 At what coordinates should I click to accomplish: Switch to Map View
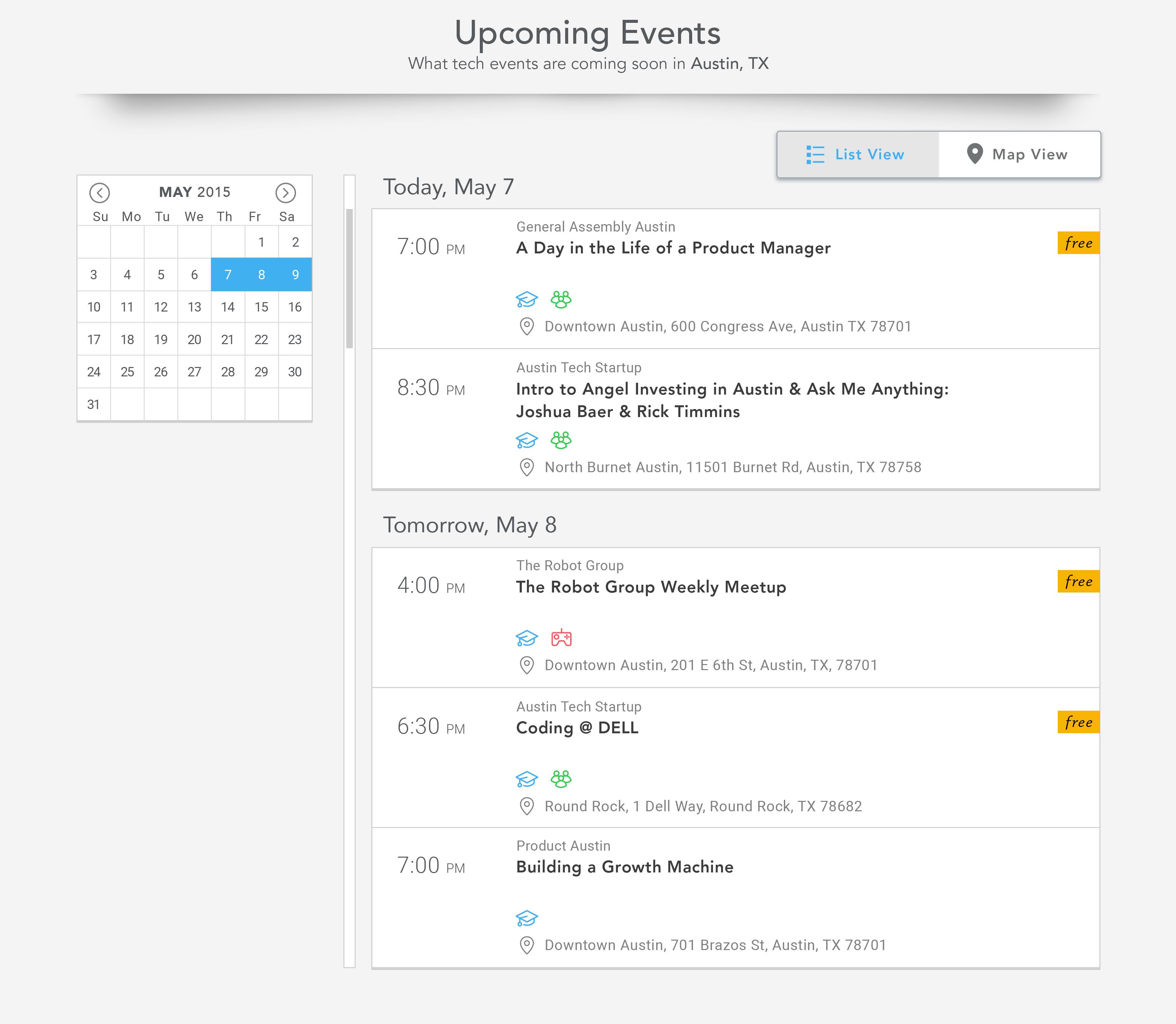click(1018, 154)
